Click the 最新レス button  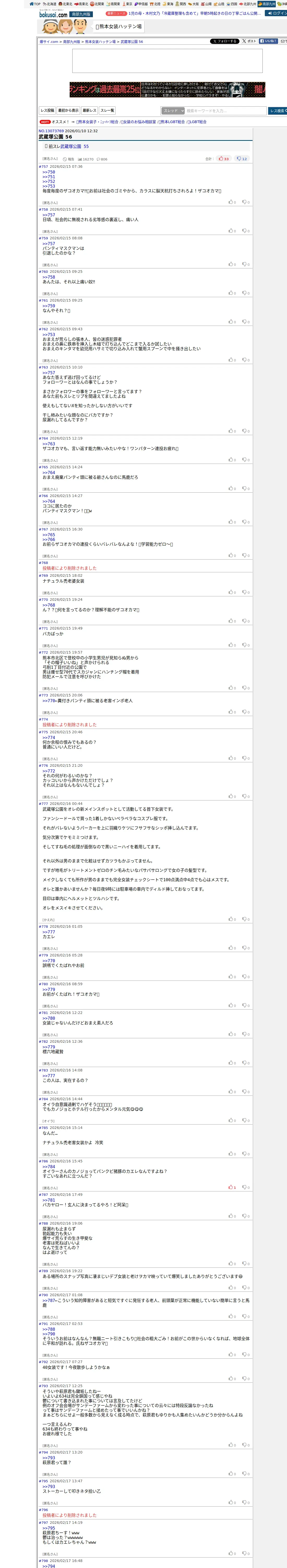pyautogui.click(x=89, y=111)
